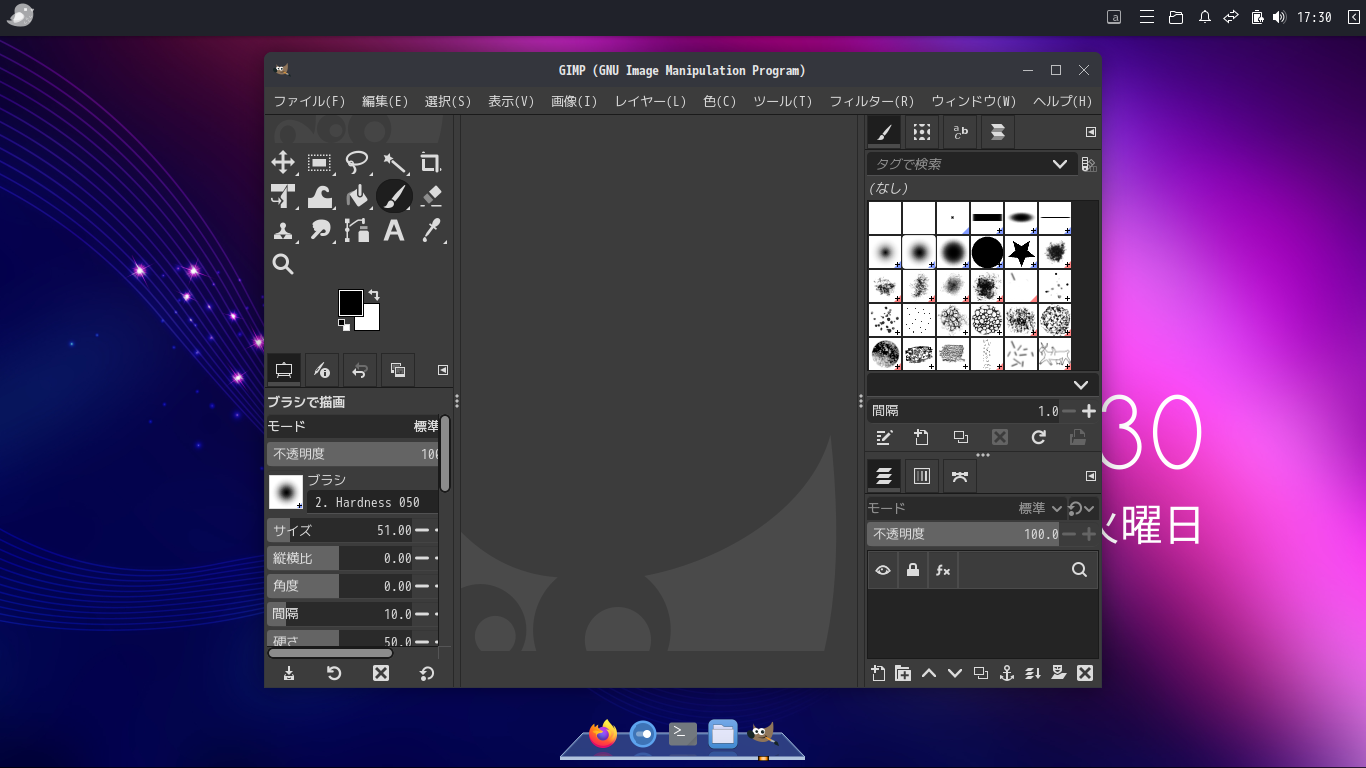The image size is (1366, 768).
Task: Select the Fuzzy Select magic wand tool
Action: [x=394, y=163]
